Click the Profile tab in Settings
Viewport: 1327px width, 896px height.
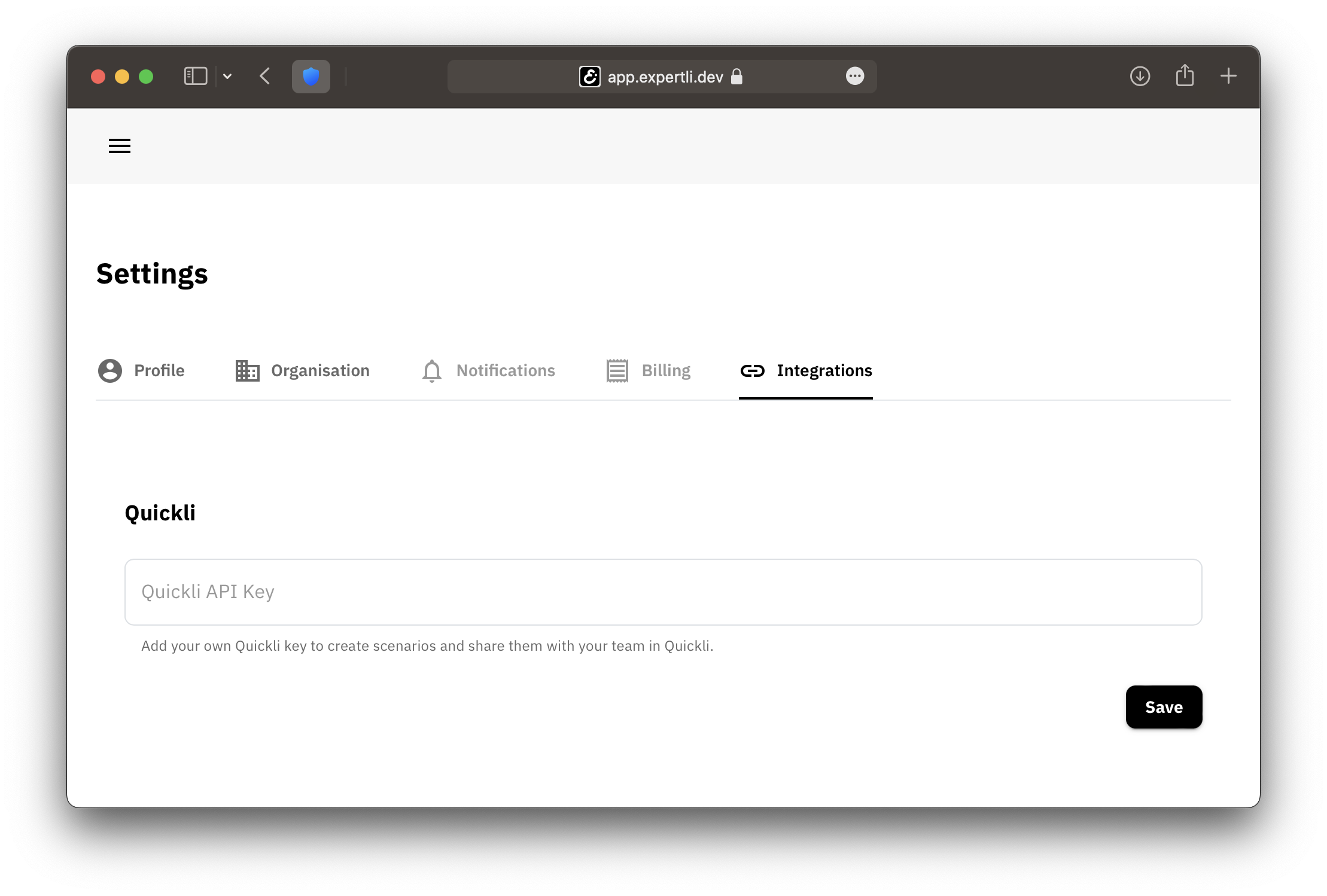coord(141,370)
